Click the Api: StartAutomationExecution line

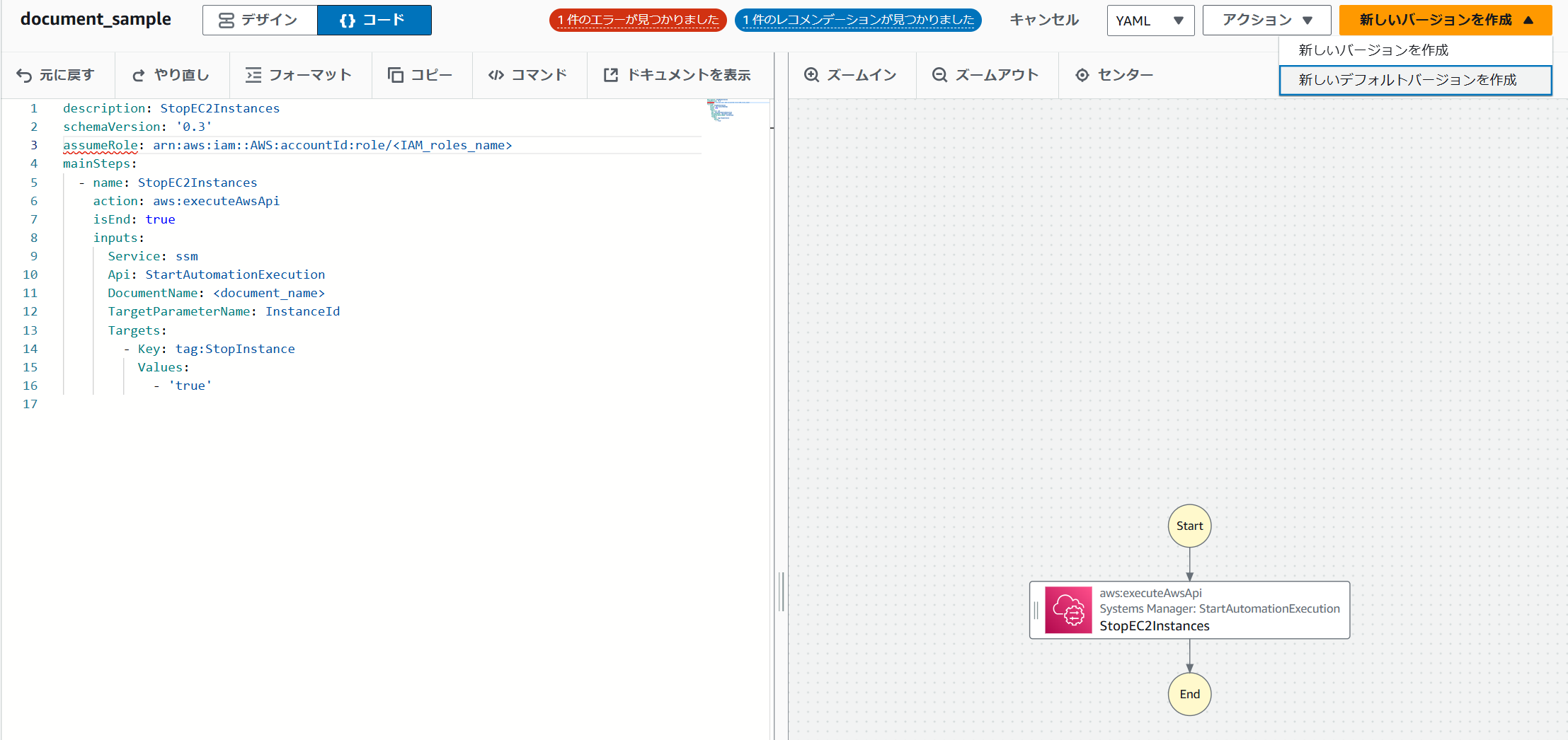tap(216, 274)
